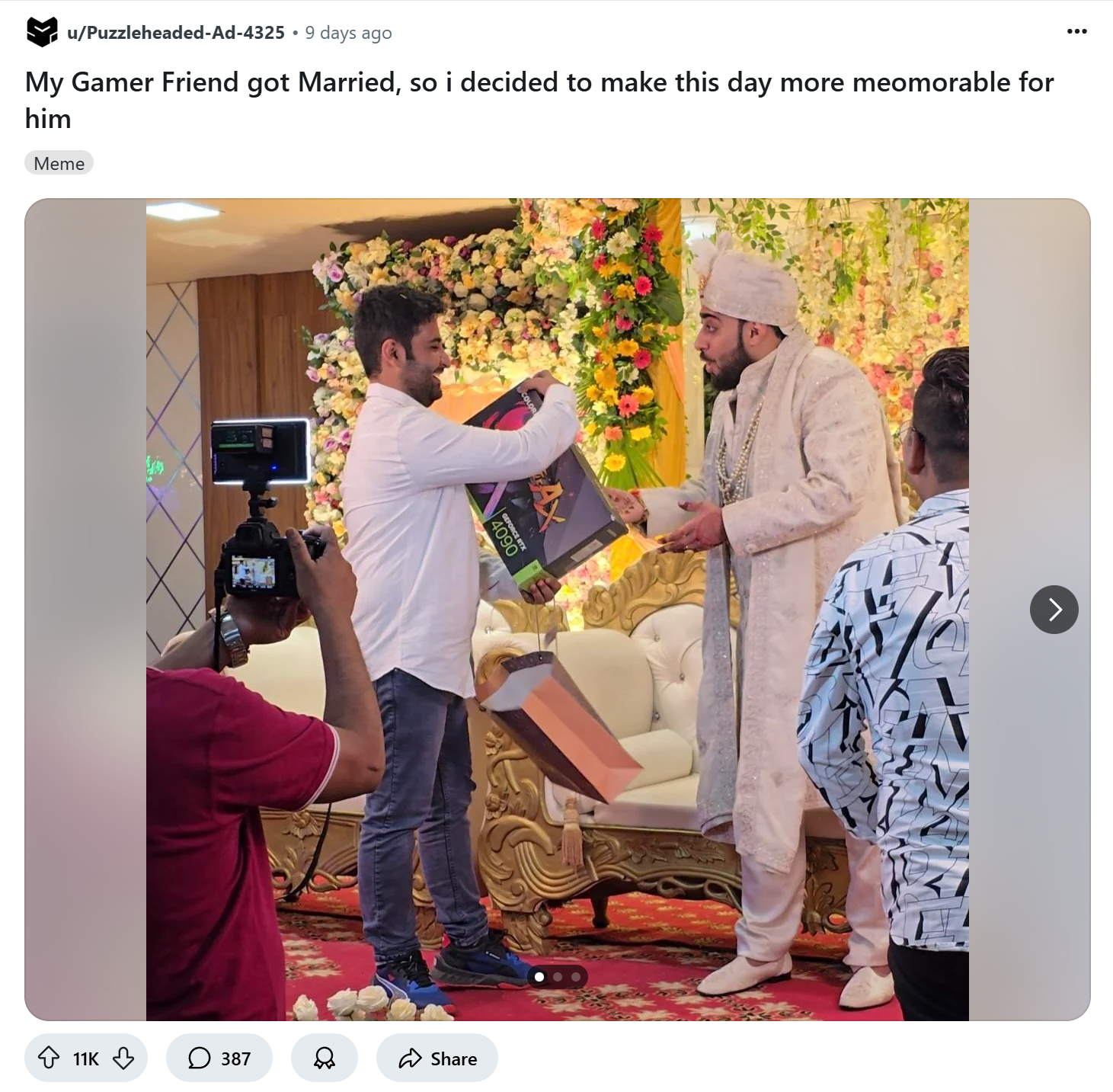This screenshot has height=1092, width=1113.
Task: Click the 387 comments count
Action: 235,1058
